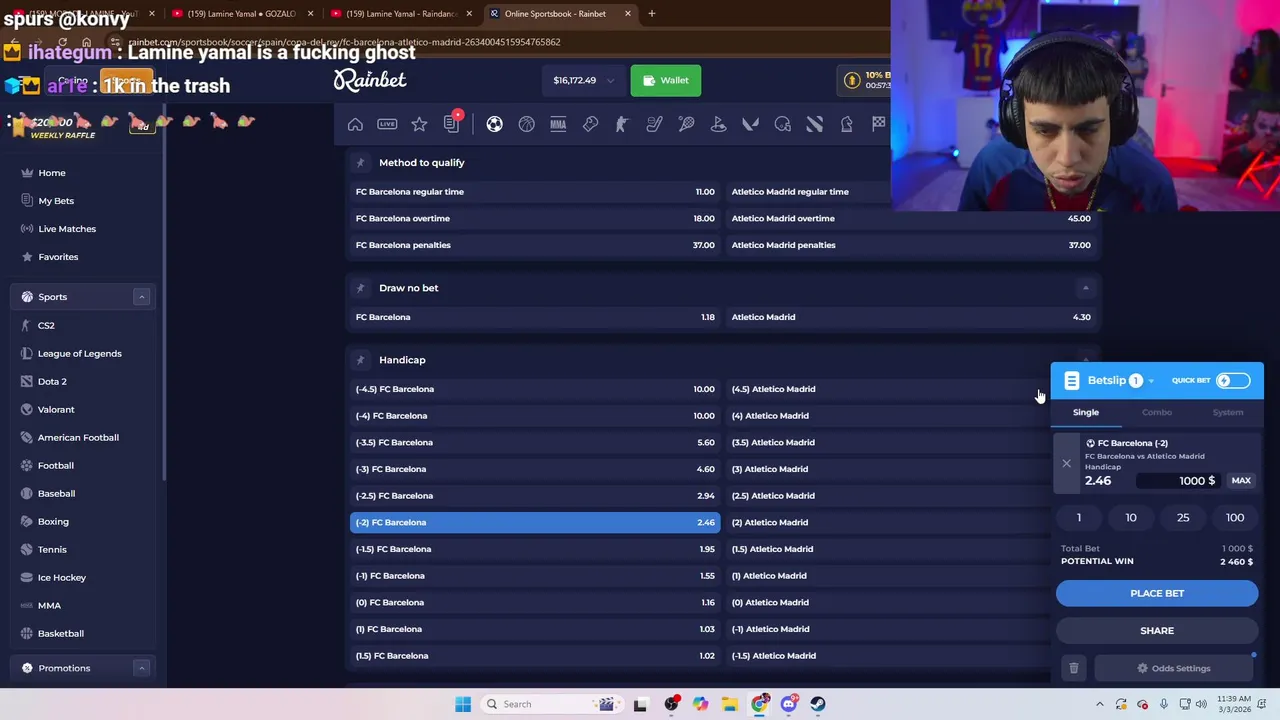Set stake to MAX
Viewport: 1280px width, 720px height.
pos(1241,481)
